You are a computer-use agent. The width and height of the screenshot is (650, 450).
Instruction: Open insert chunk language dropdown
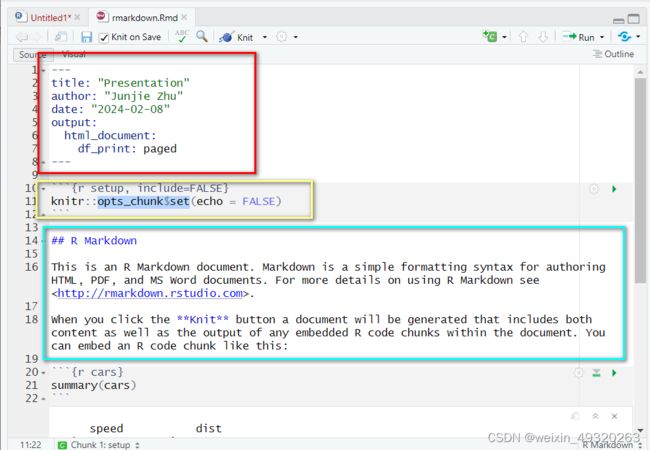pos(504,37)
